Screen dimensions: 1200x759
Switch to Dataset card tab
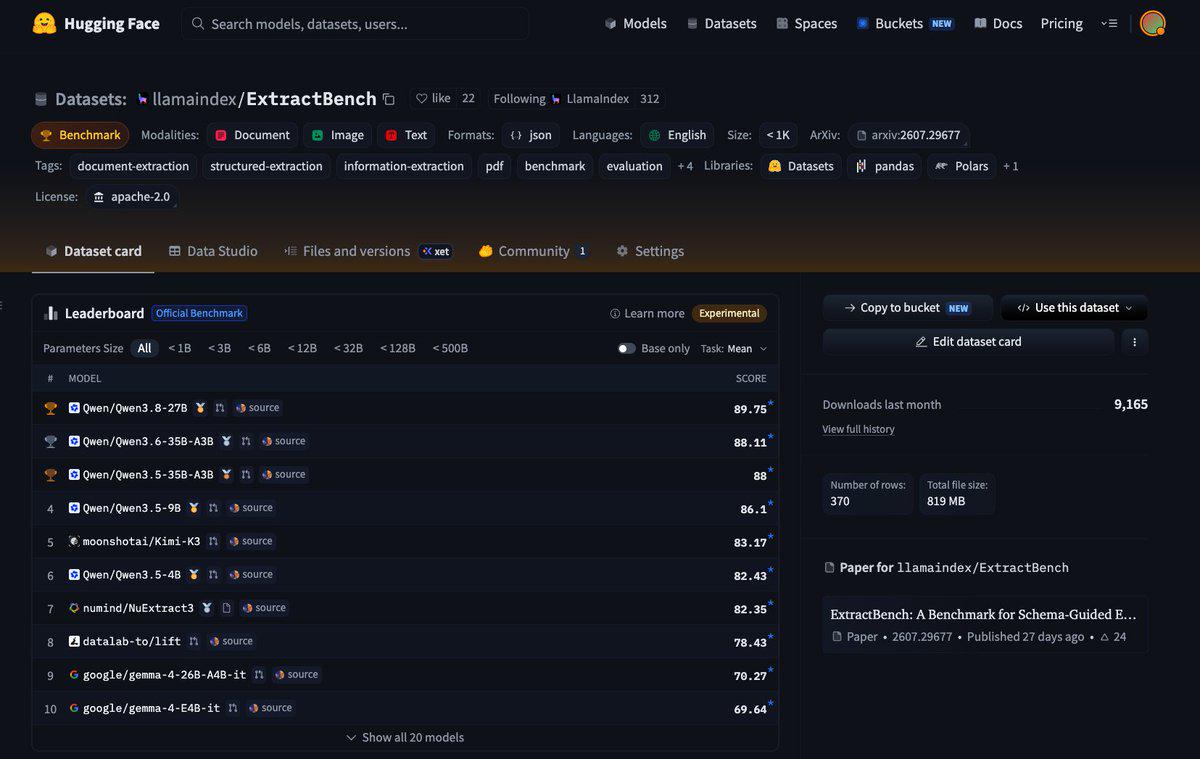[x=93, y=251]
